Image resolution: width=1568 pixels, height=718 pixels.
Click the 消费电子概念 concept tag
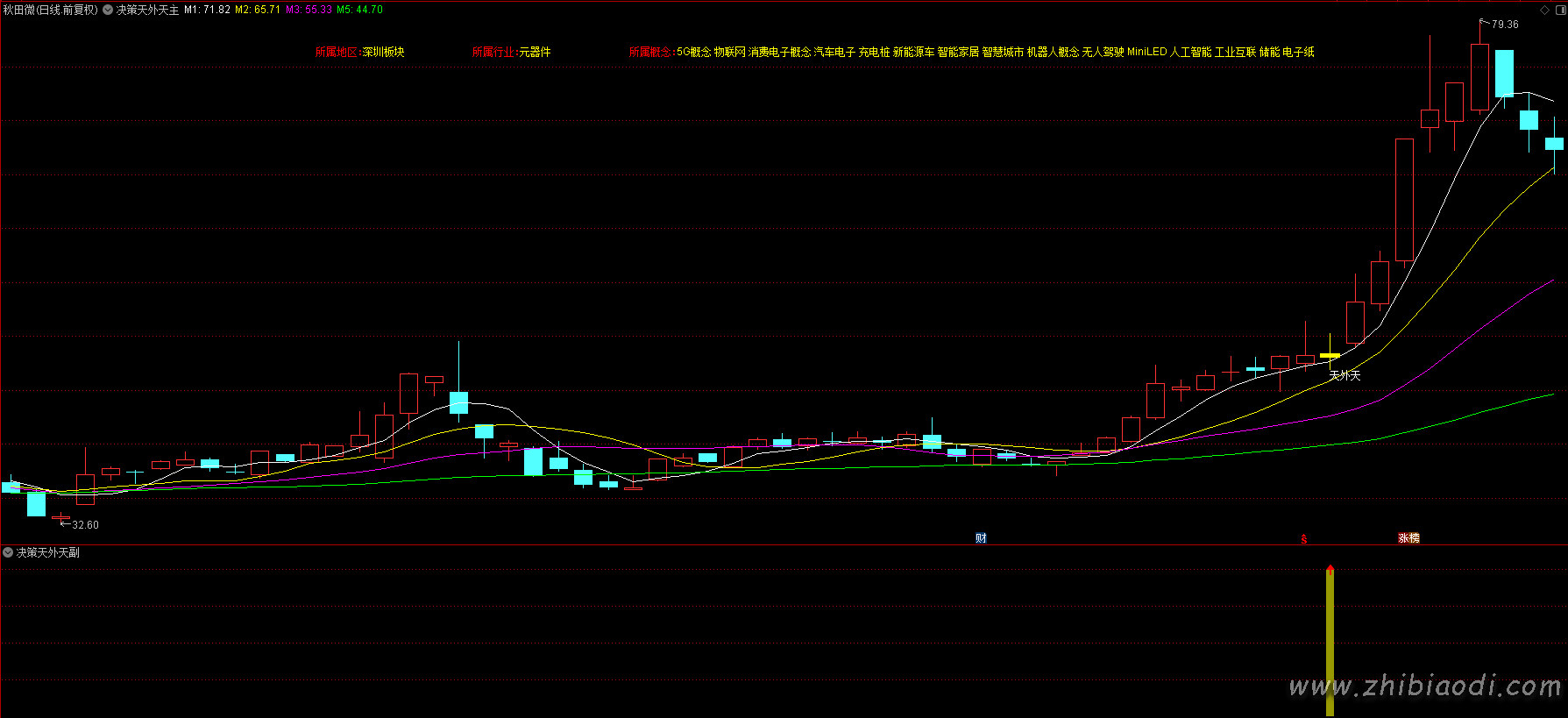point(779,53)
